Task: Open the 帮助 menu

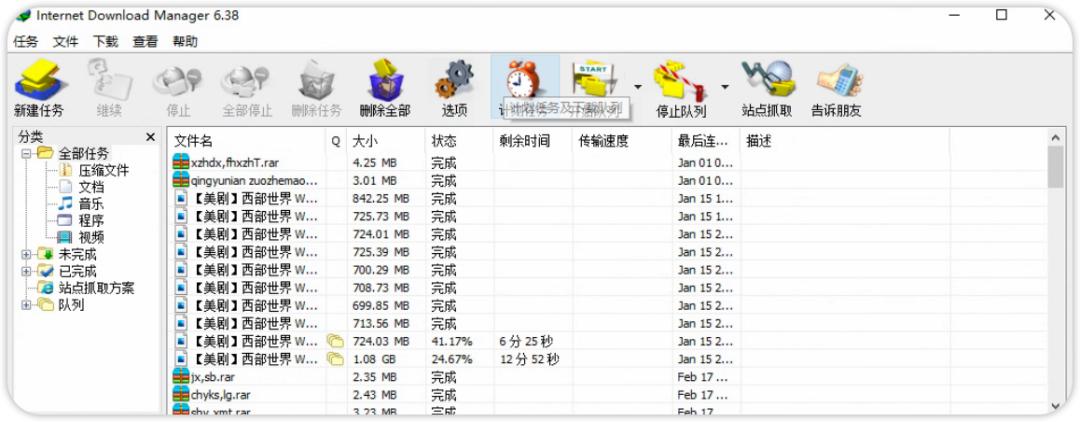Action: click(185, 41)
